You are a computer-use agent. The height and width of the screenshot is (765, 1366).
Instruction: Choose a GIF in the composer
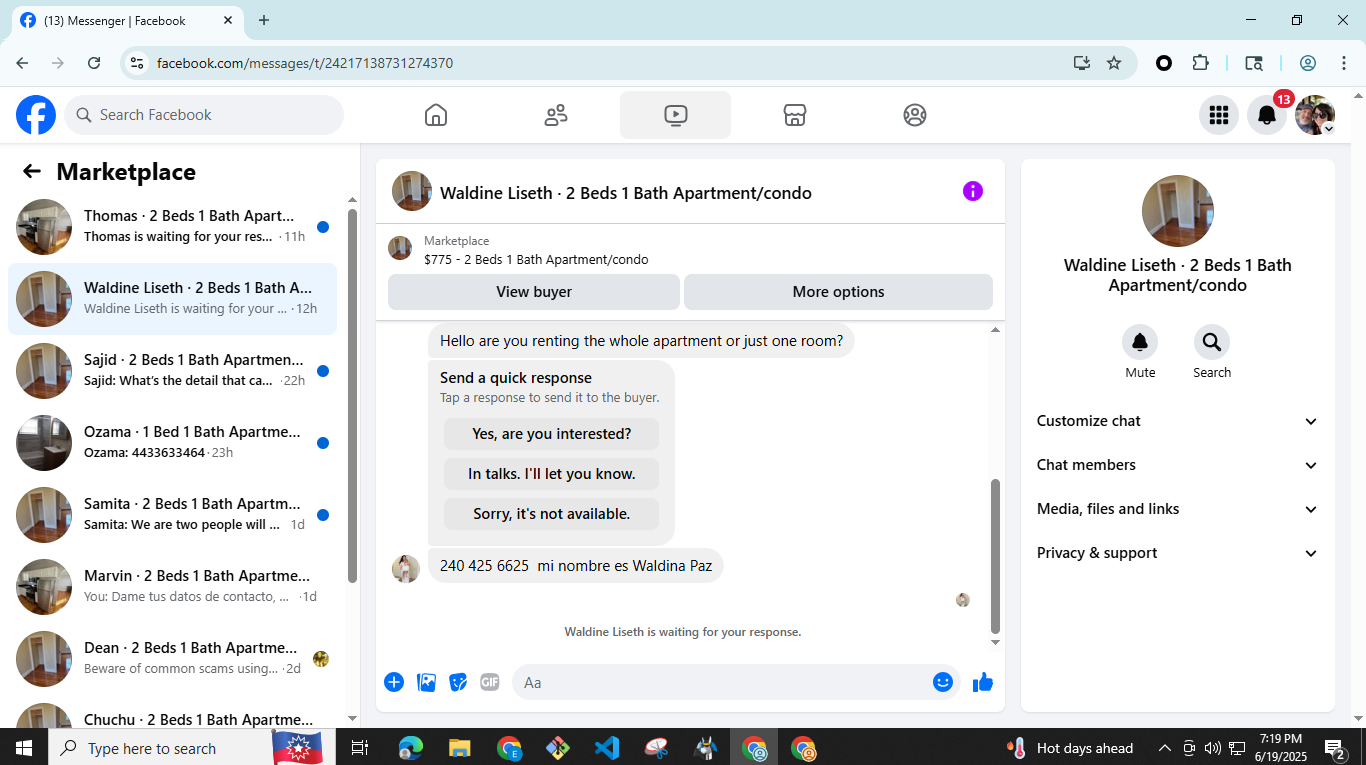pos(490,682)
